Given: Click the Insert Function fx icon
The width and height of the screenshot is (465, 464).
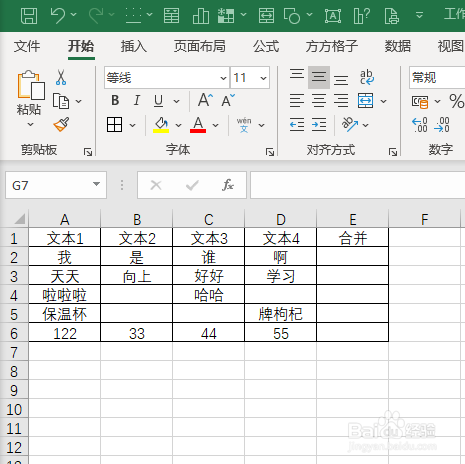Looking at the screenshot, I should pos(228,185).
